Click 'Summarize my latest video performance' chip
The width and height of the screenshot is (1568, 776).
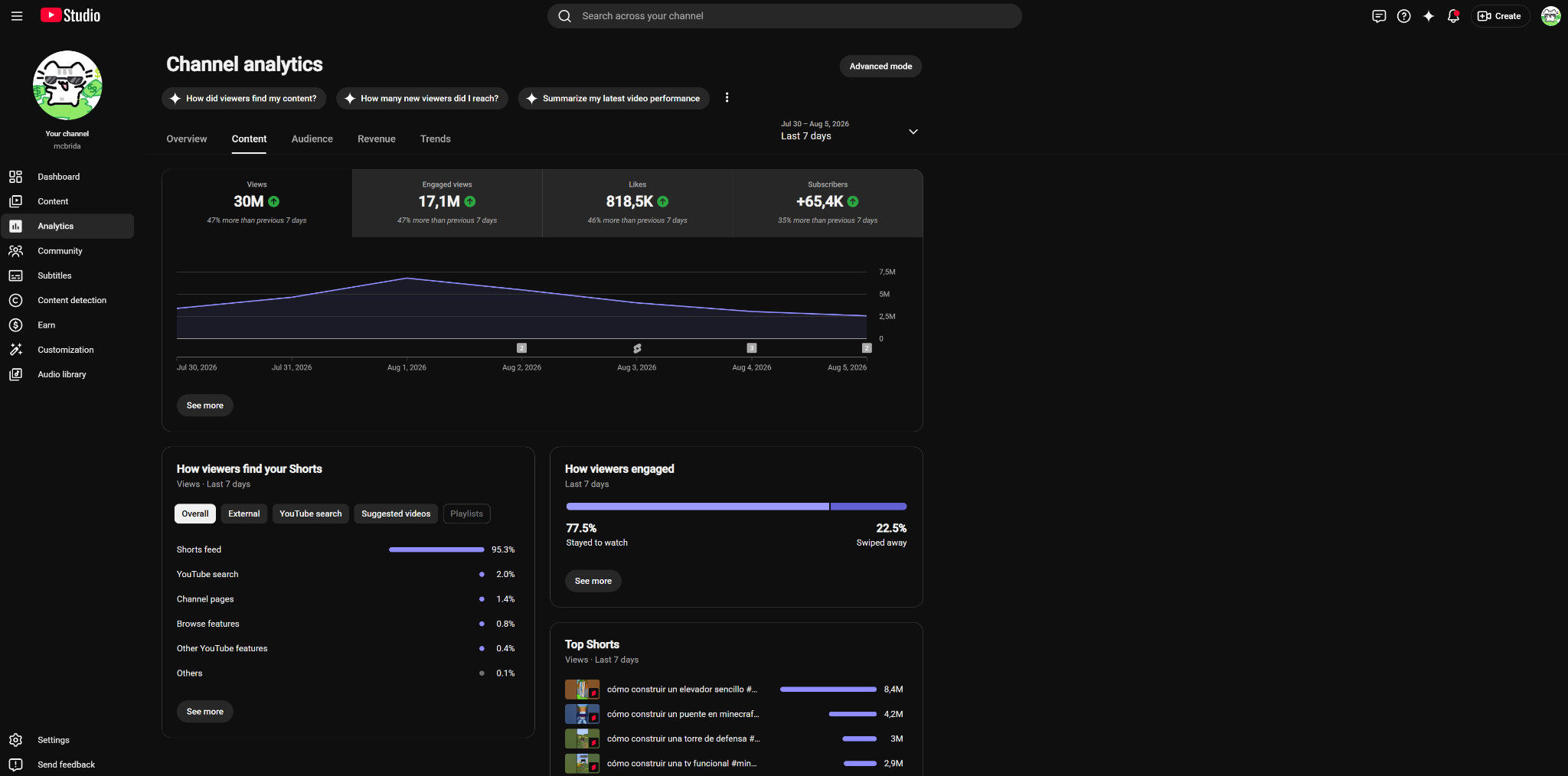(x=614, y=98)
